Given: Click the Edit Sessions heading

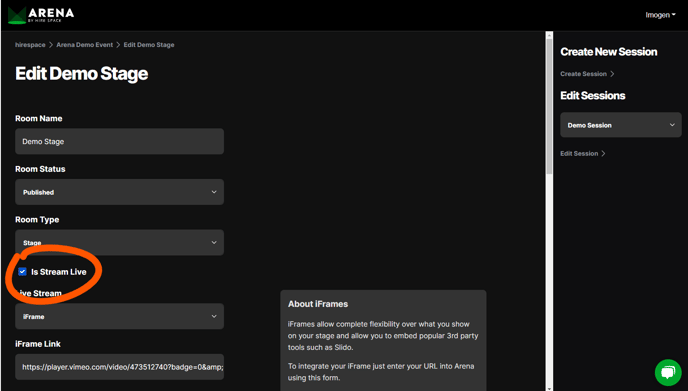Looking at the screenshot, I should [x=592, y=96].
